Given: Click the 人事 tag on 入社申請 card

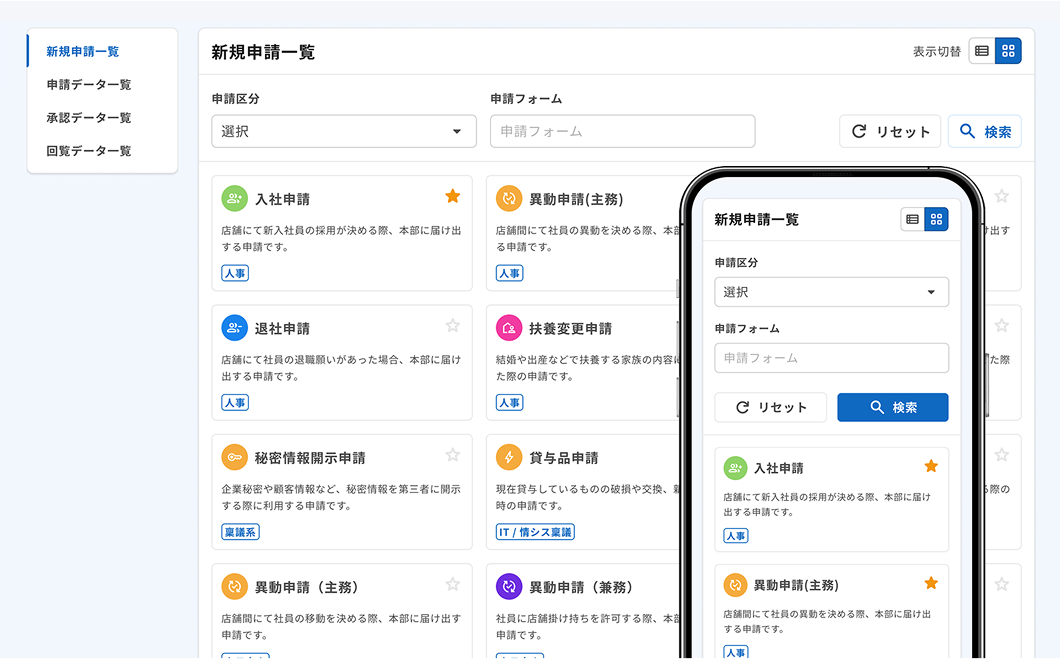Looking at the screenshot, I should 234,273.
